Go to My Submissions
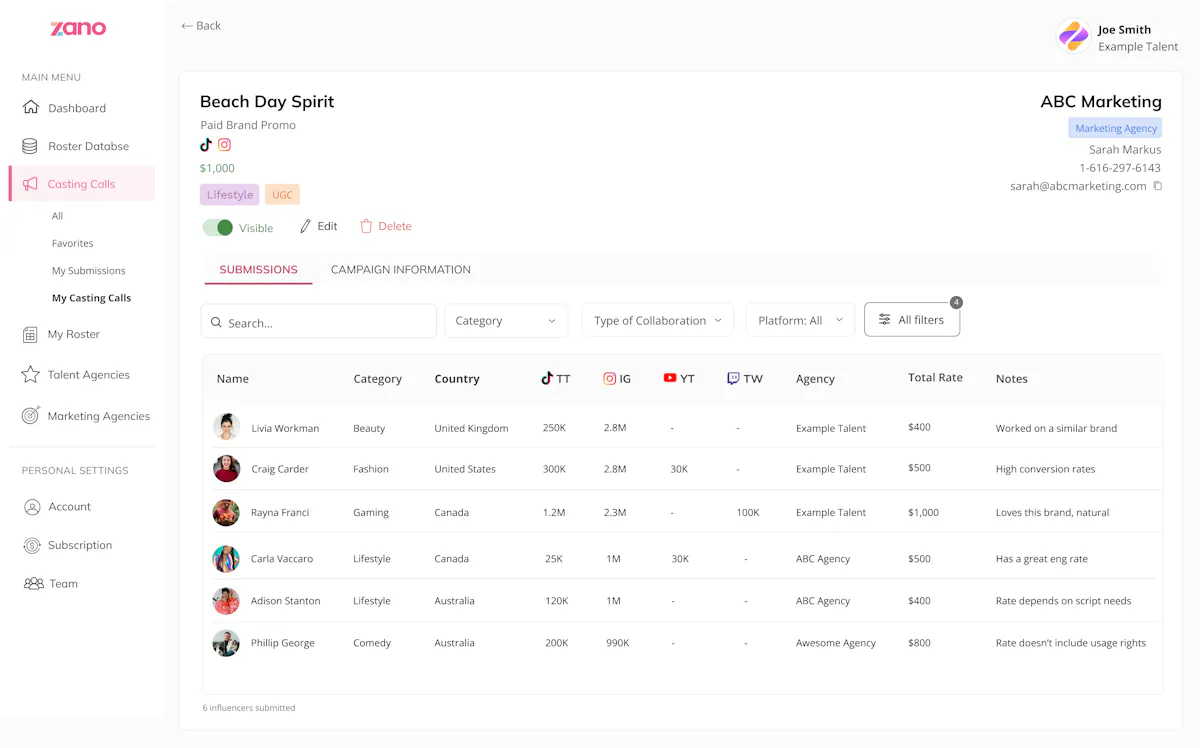1200x748 pixels. 89,271
